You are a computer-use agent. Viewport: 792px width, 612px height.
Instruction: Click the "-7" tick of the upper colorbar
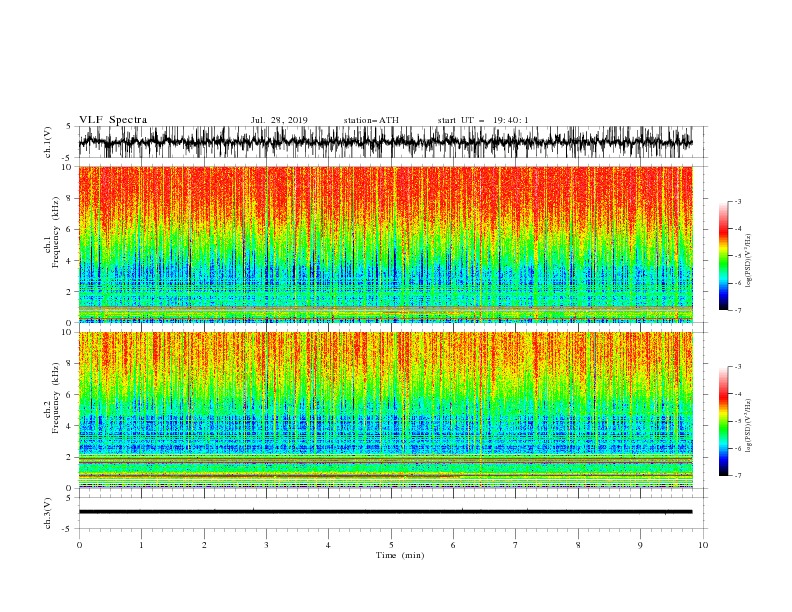tap(738, 310)
